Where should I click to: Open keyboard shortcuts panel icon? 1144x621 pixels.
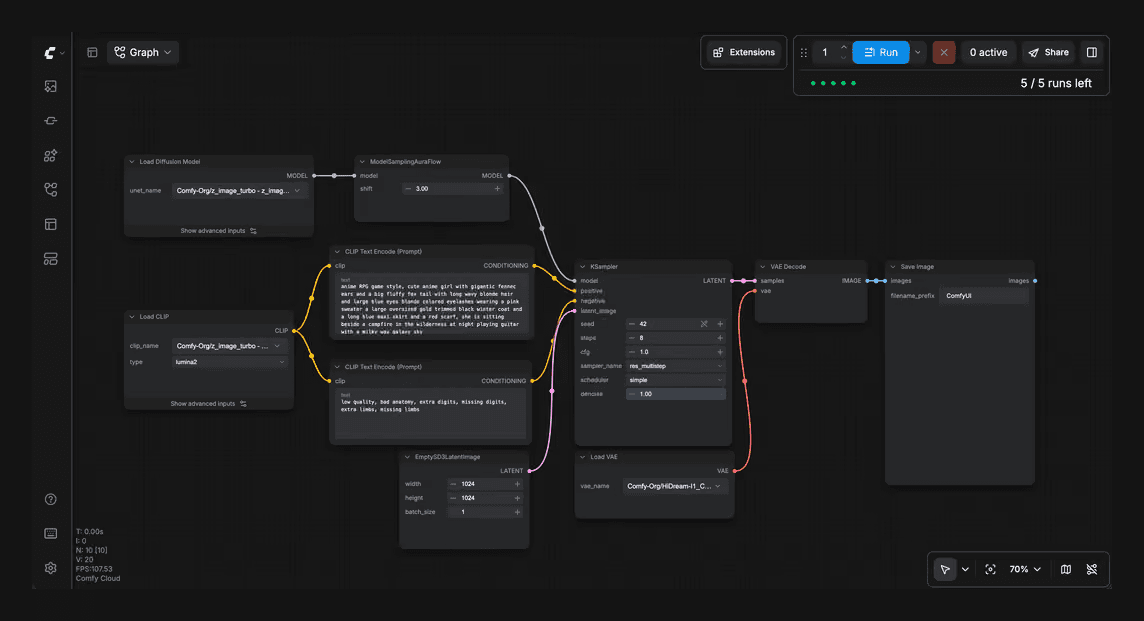50,533
